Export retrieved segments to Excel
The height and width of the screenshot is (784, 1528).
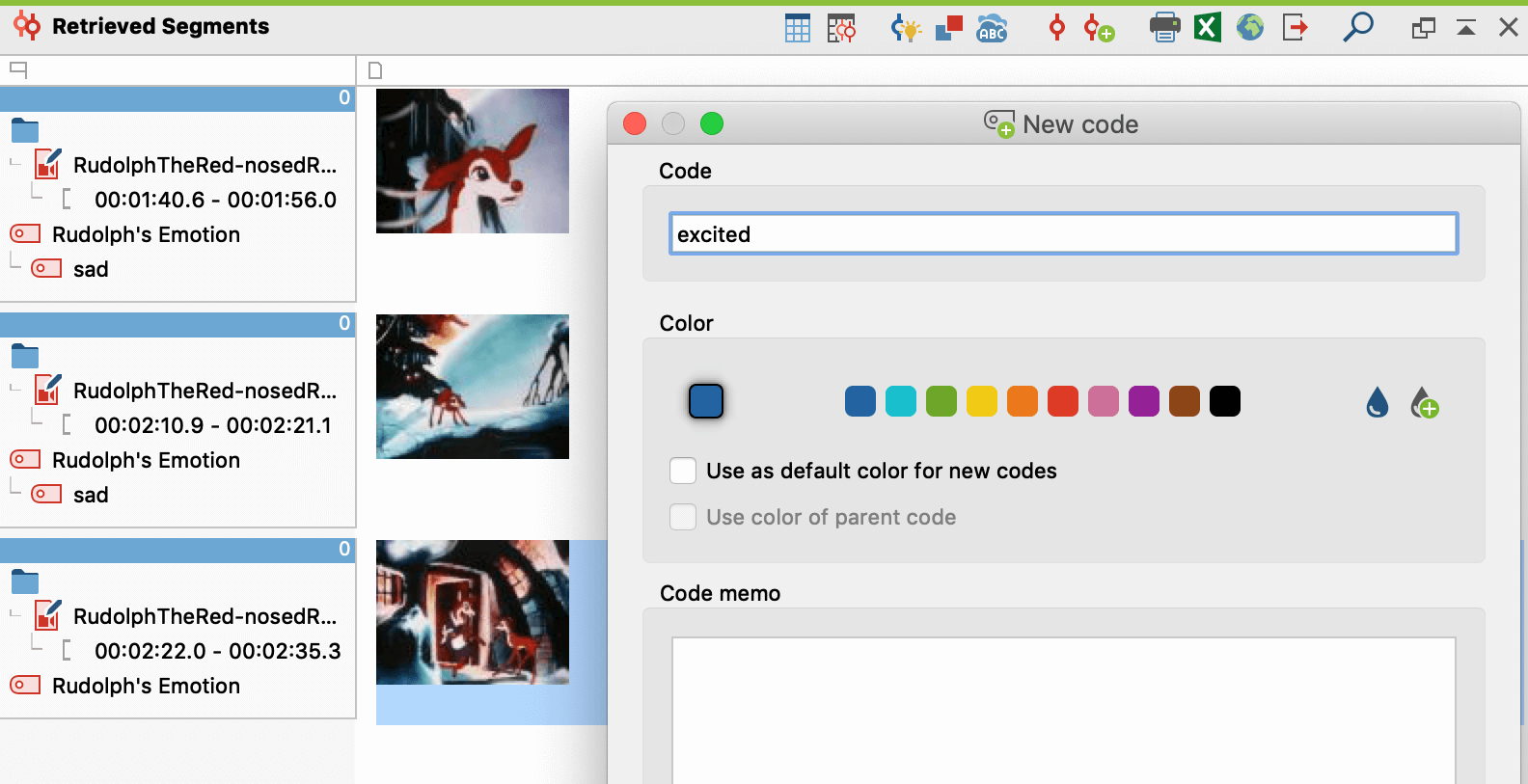click(x=1208, y=27)
